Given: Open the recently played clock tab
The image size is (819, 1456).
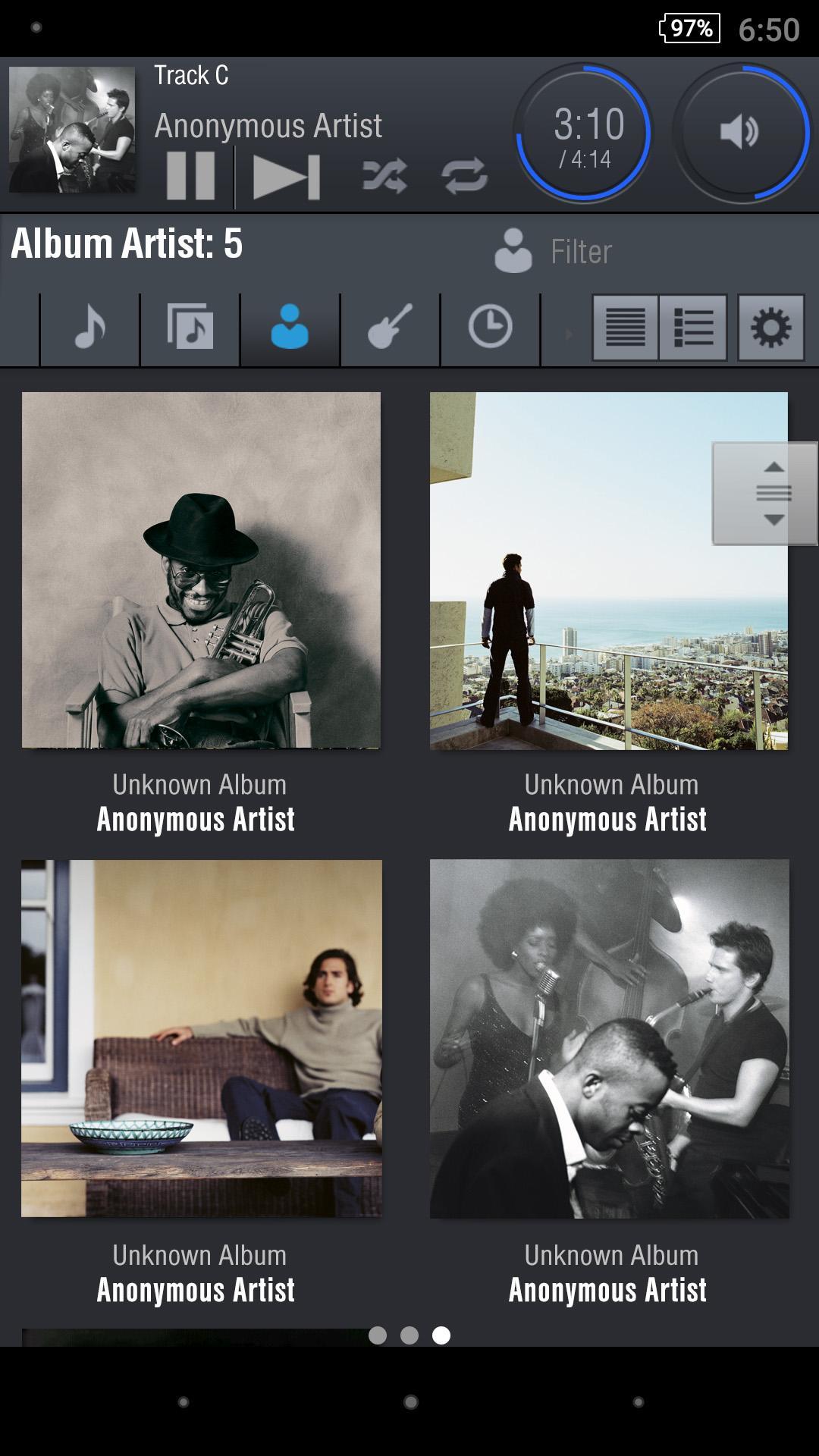Looking at the screenshot, I should click(x=490, y=328).
